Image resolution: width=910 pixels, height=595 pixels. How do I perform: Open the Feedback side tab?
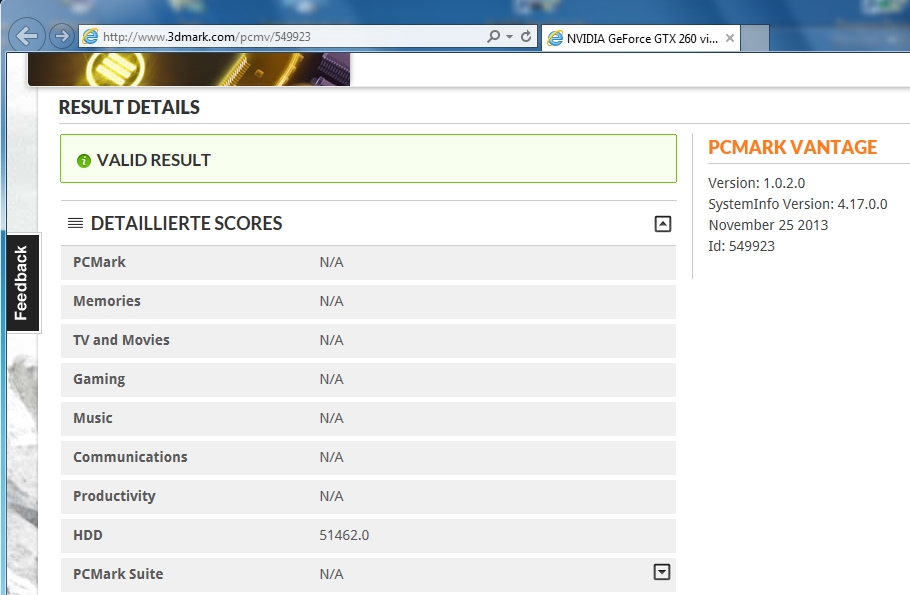pyautogui.click(x=22, y=283)
